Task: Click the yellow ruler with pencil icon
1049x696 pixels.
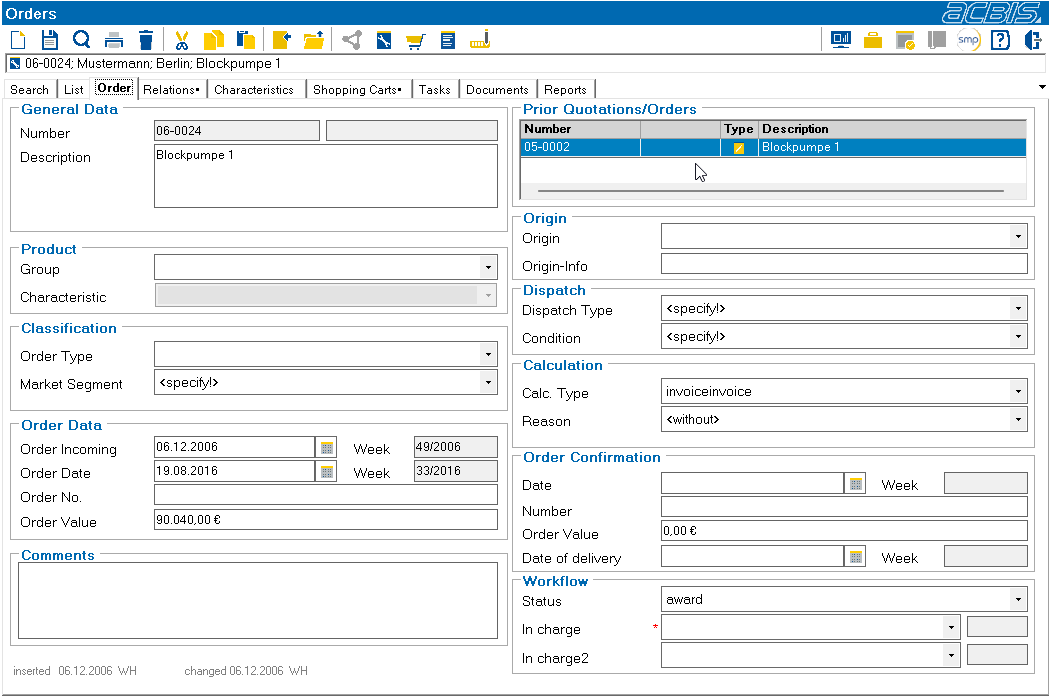Action: pyautogui.click(x=480, y=40)
